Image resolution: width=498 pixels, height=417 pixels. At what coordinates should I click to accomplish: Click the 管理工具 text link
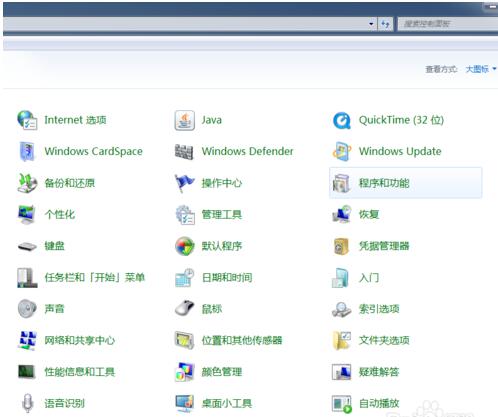point(222,215)
